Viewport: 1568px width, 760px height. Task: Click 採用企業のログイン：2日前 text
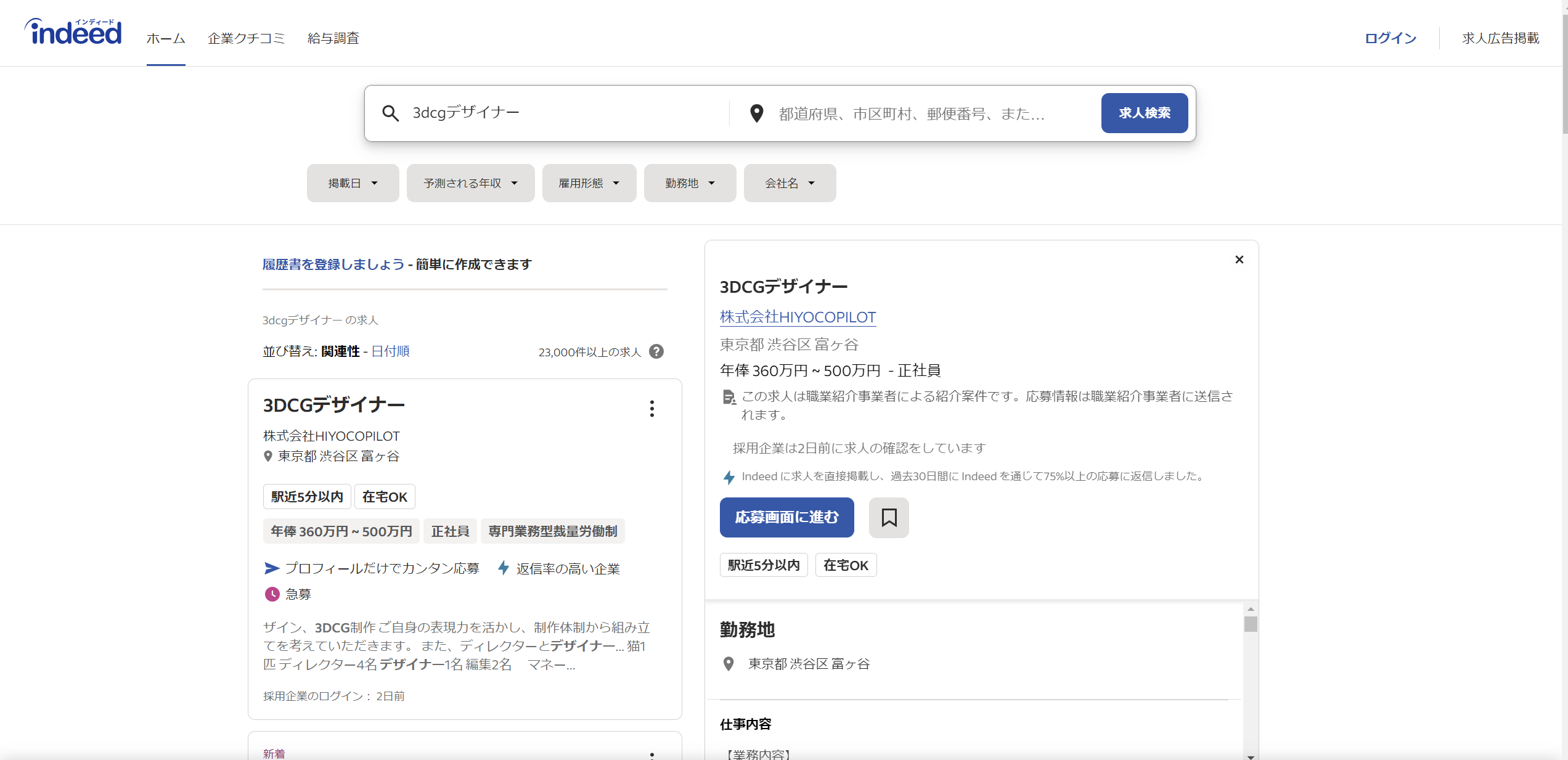tap(333, 697)
